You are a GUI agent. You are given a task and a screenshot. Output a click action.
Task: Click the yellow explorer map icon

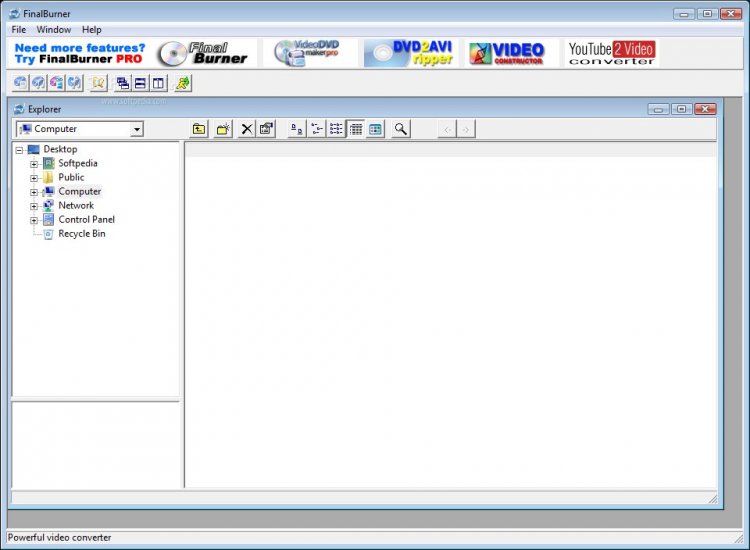[x=98, y=83]
